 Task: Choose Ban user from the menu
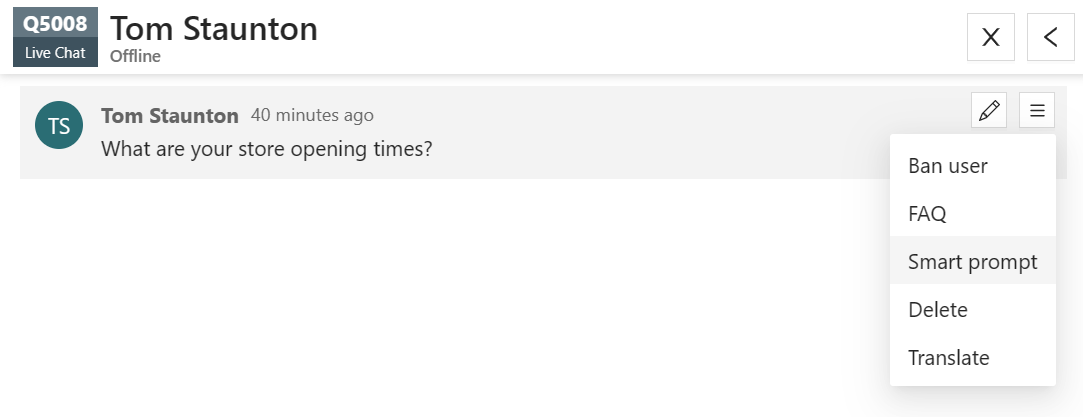pos(948,166)
